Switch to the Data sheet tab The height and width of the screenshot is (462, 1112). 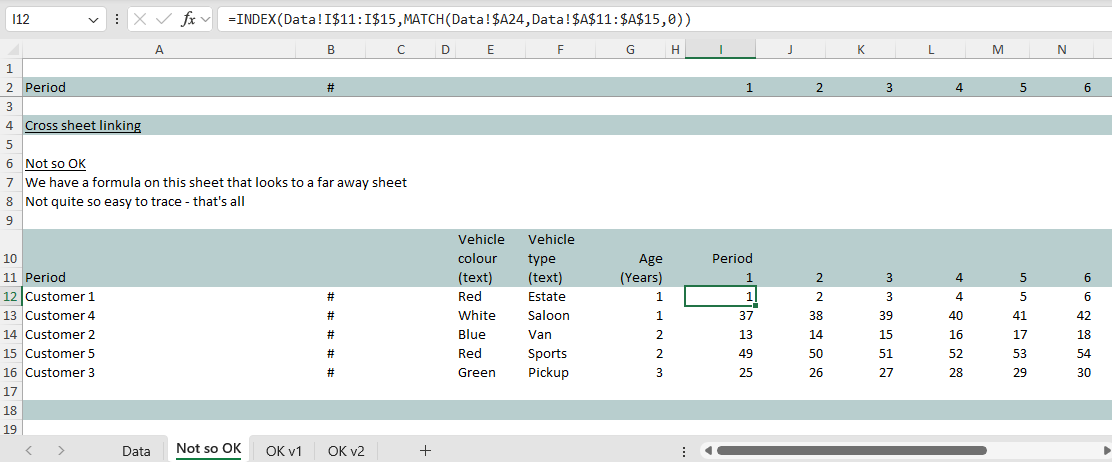pos(136,451)
